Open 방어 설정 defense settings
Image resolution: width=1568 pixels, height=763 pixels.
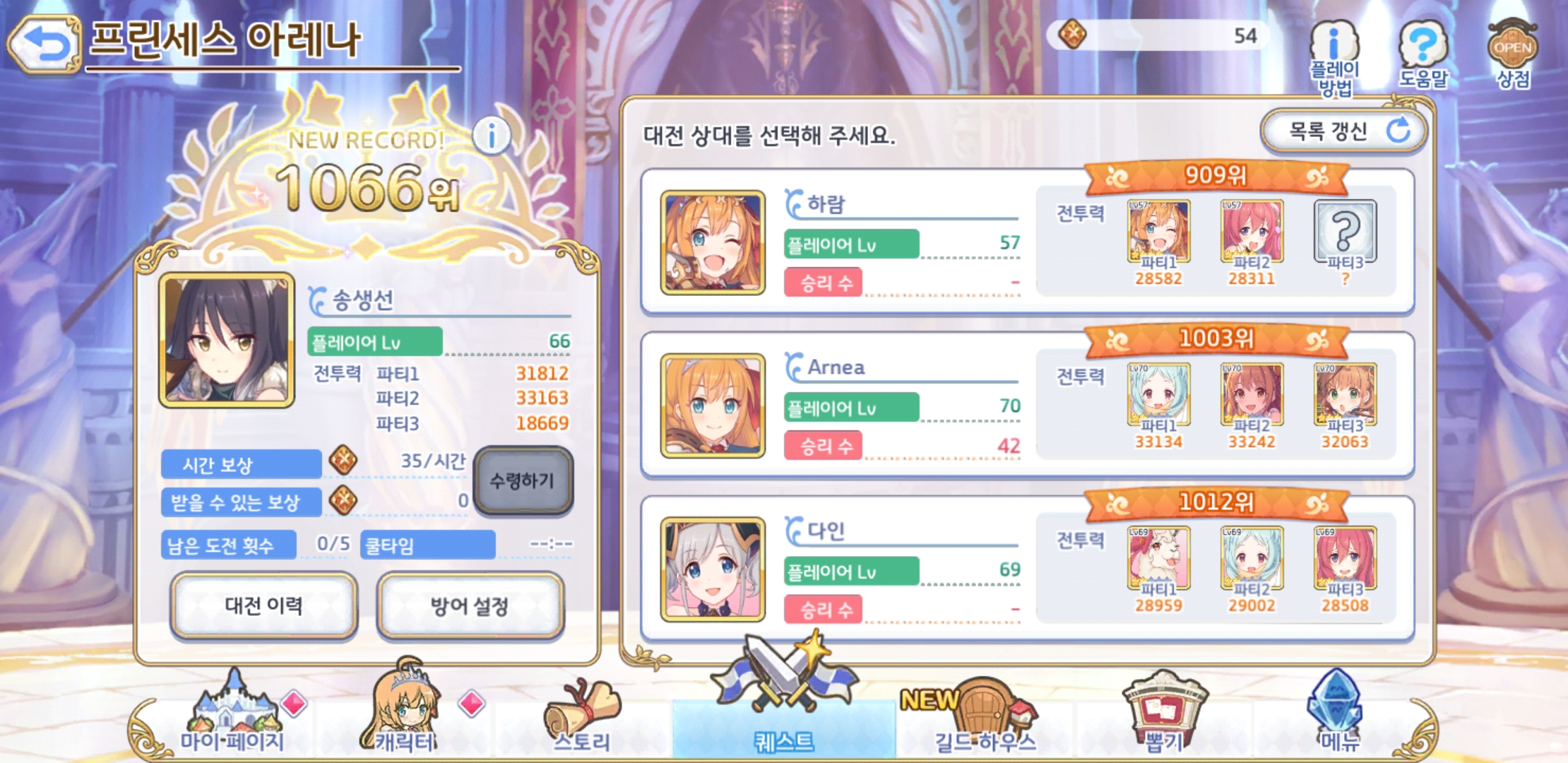pos(470,605)
